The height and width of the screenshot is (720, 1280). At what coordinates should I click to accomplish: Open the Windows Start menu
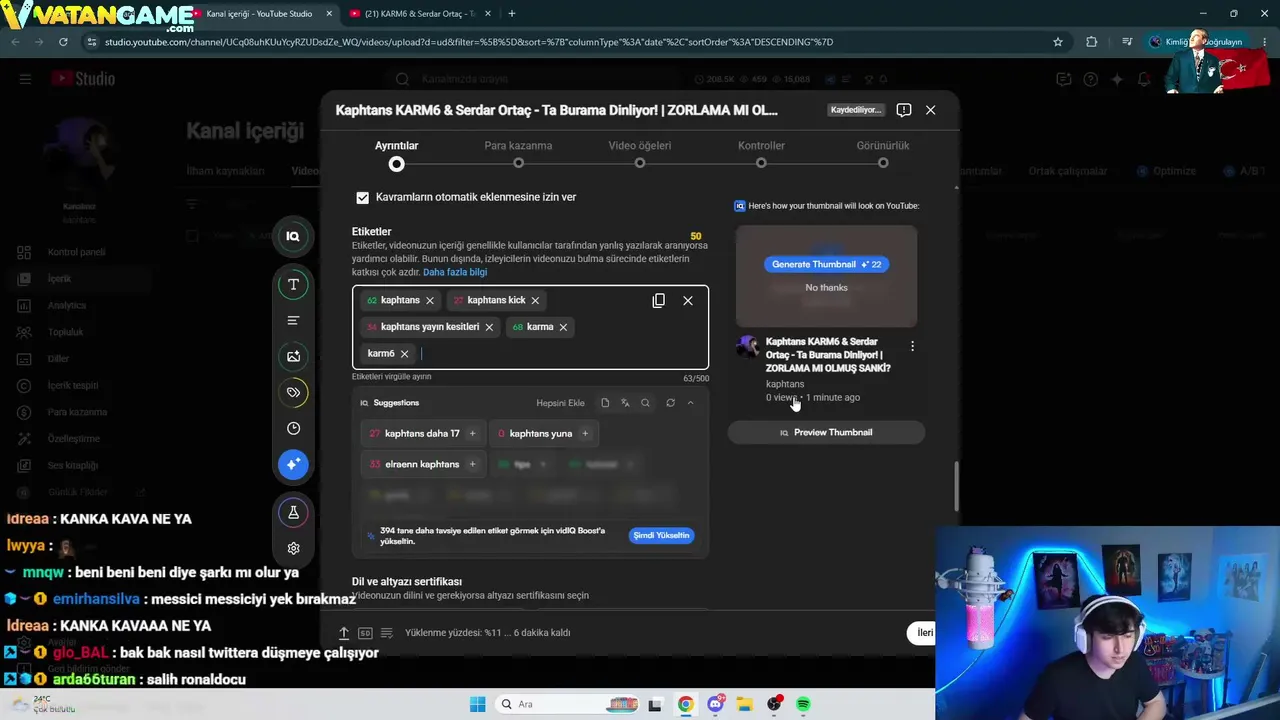pos(477,704)
